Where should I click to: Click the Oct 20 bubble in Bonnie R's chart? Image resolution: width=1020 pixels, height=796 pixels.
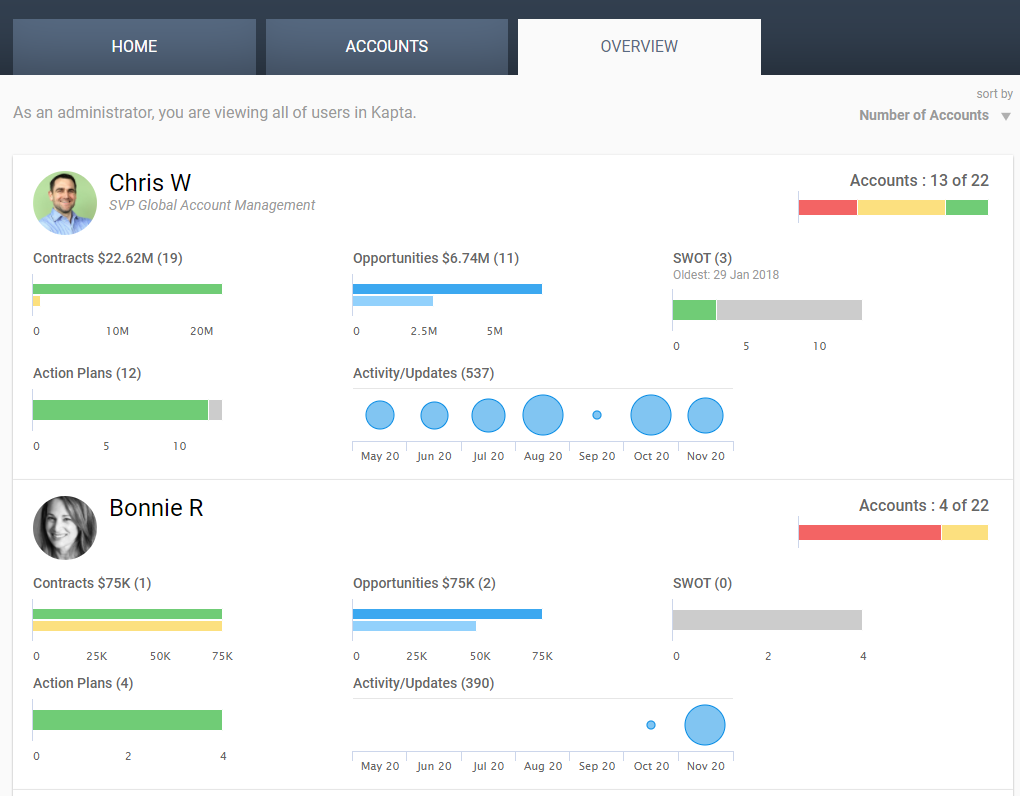(651, 724)
